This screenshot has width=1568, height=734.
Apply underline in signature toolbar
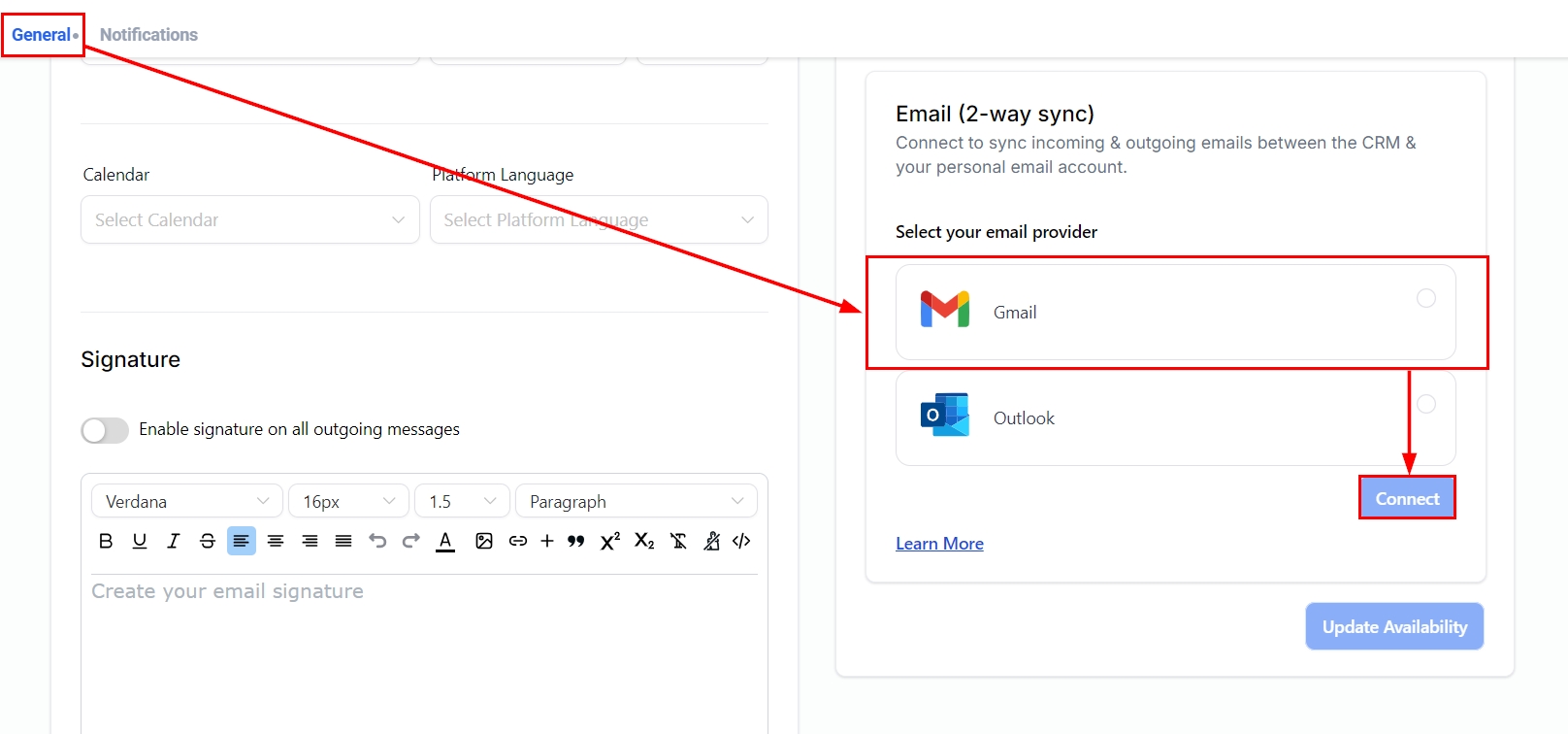pos(140,541)
